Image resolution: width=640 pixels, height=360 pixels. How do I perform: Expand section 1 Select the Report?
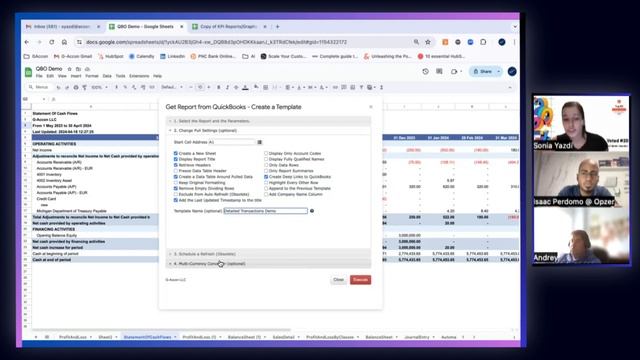(x=269, y=121)
